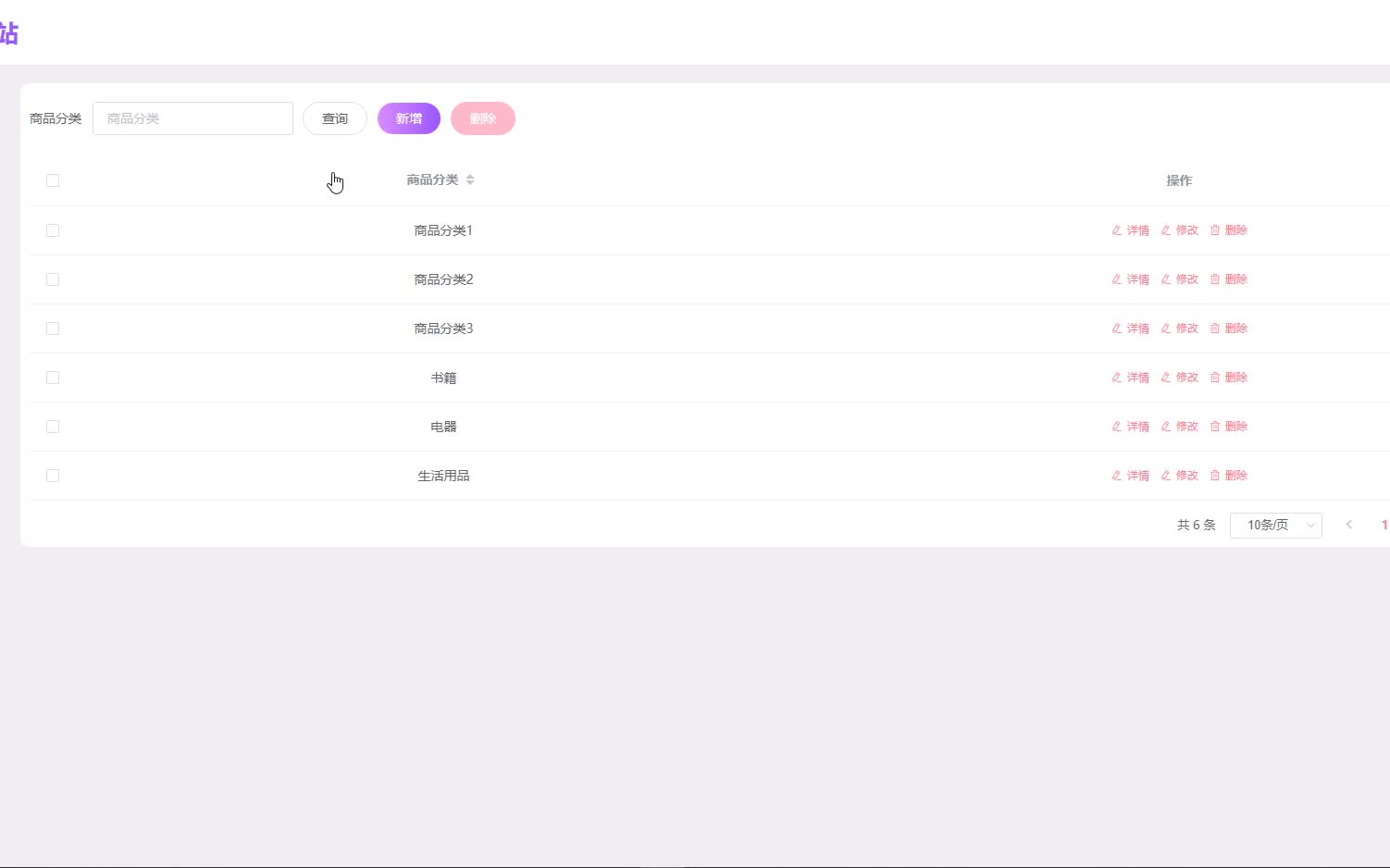1390x868 pixels.
Task: Click 删除 for 电器 row
Action: click(x=1229, y=427)
